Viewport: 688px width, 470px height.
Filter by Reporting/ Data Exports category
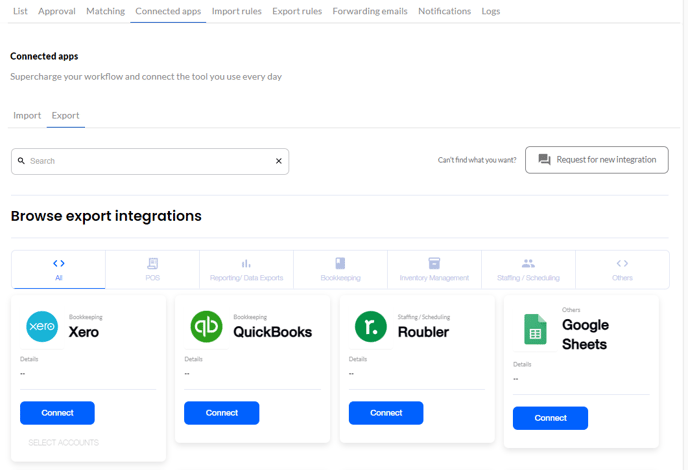coord(246,269)
